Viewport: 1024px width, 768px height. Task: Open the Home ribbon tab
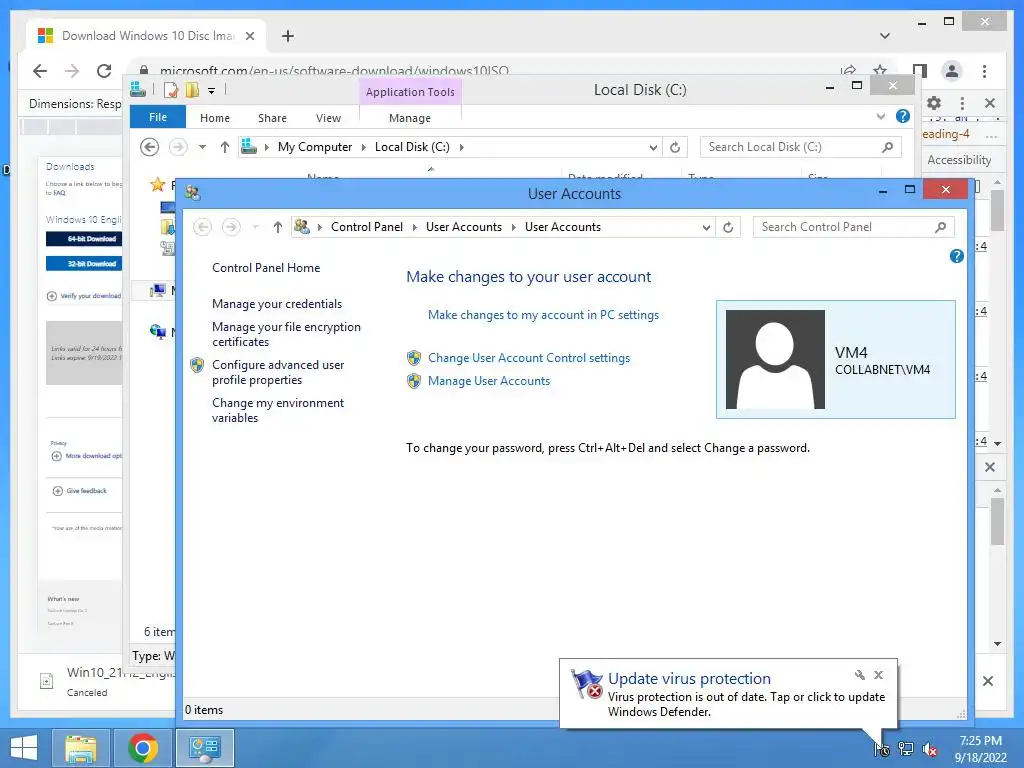point(215,118)
